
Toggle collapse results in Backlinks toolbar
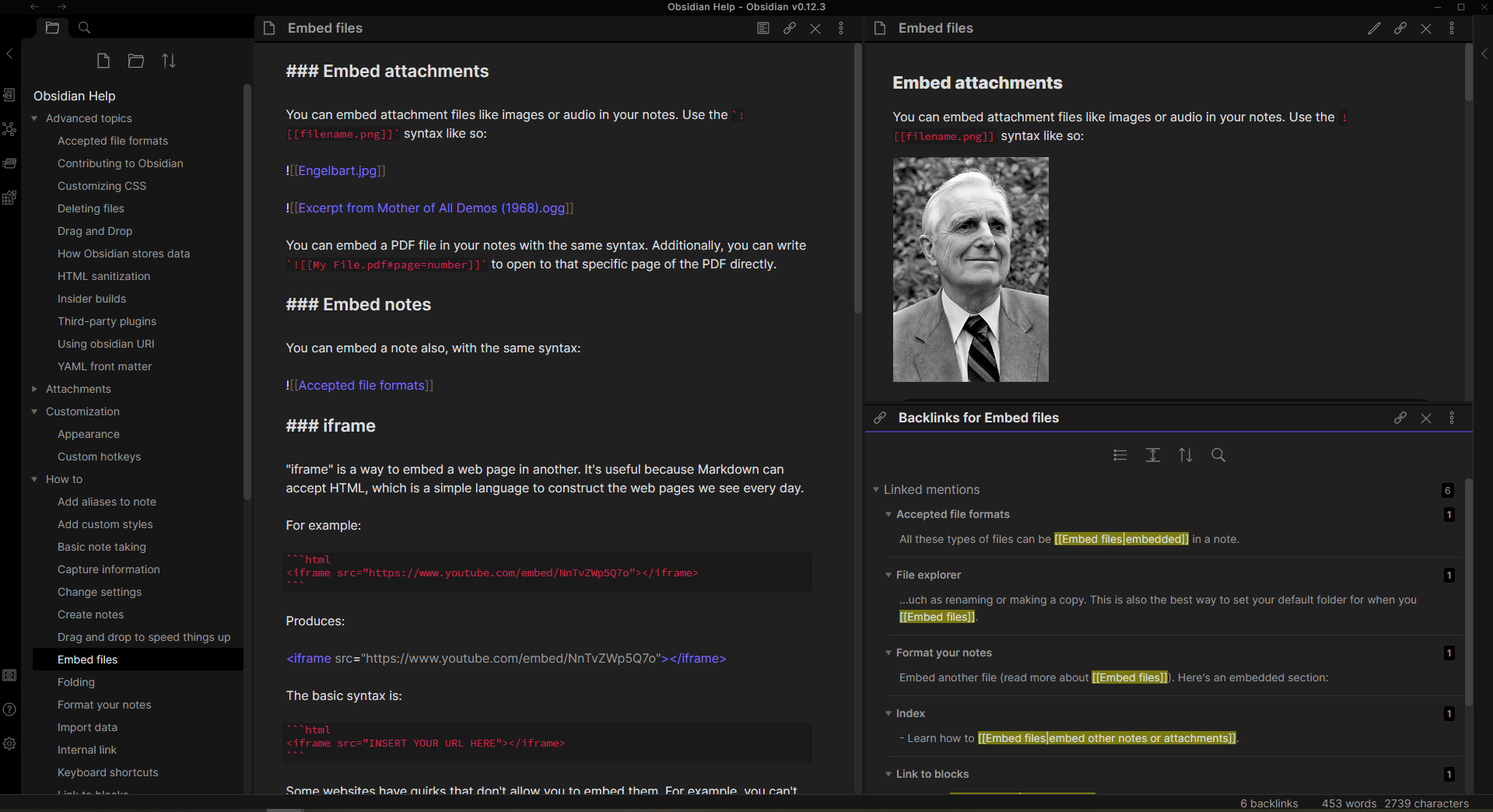tap(1120, 455)
